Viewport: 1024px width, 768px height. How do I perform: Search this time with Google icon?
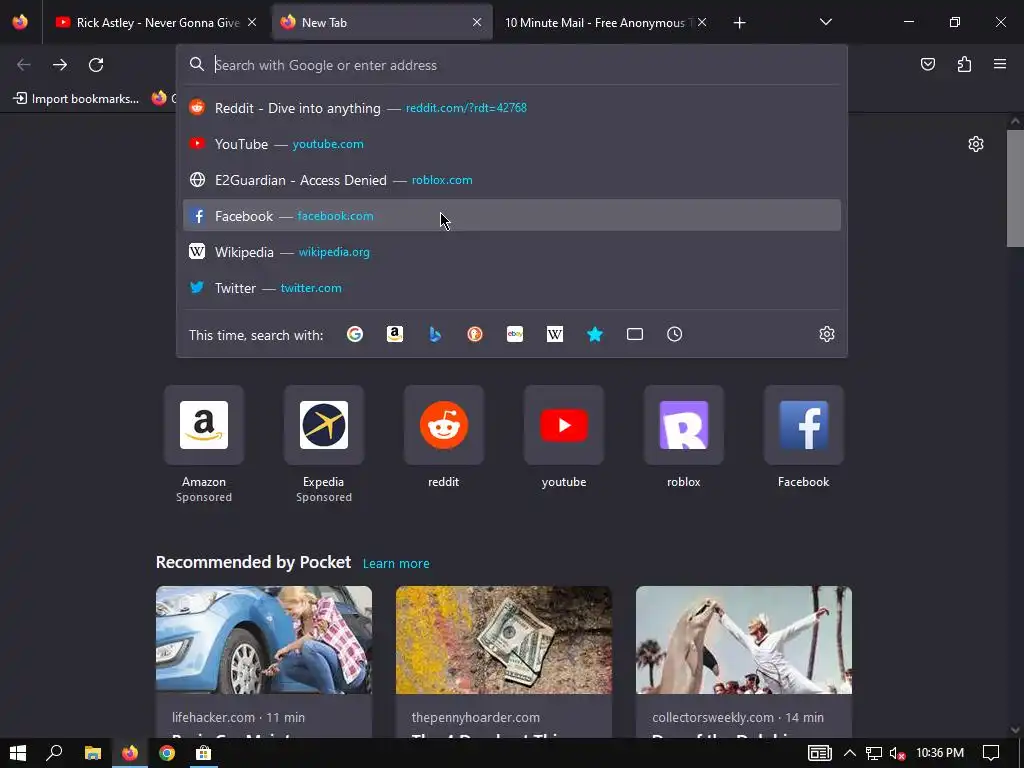click(355, 334)
